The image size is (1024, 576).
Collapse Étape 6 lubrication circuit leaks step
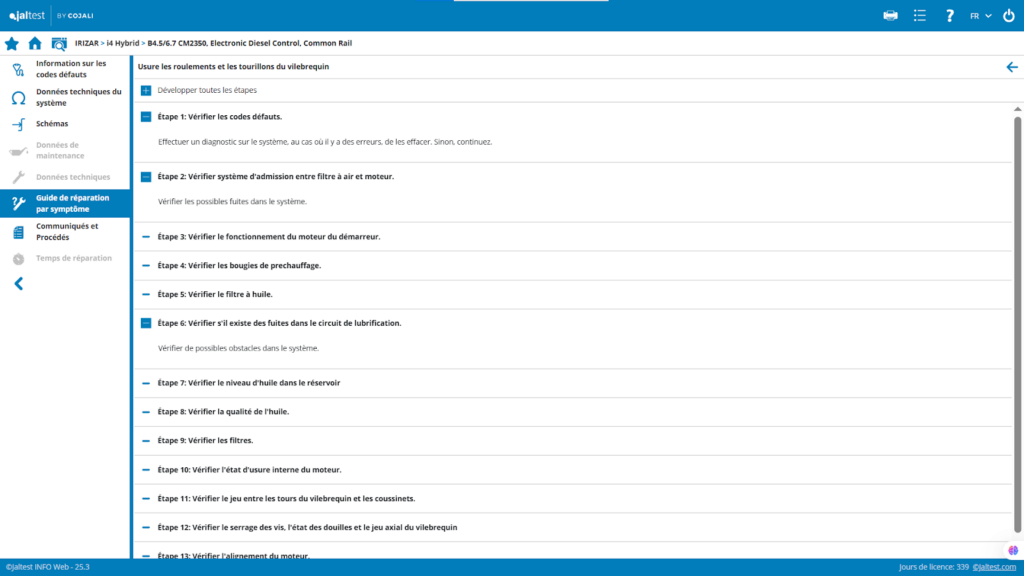[x=146, y=323]
